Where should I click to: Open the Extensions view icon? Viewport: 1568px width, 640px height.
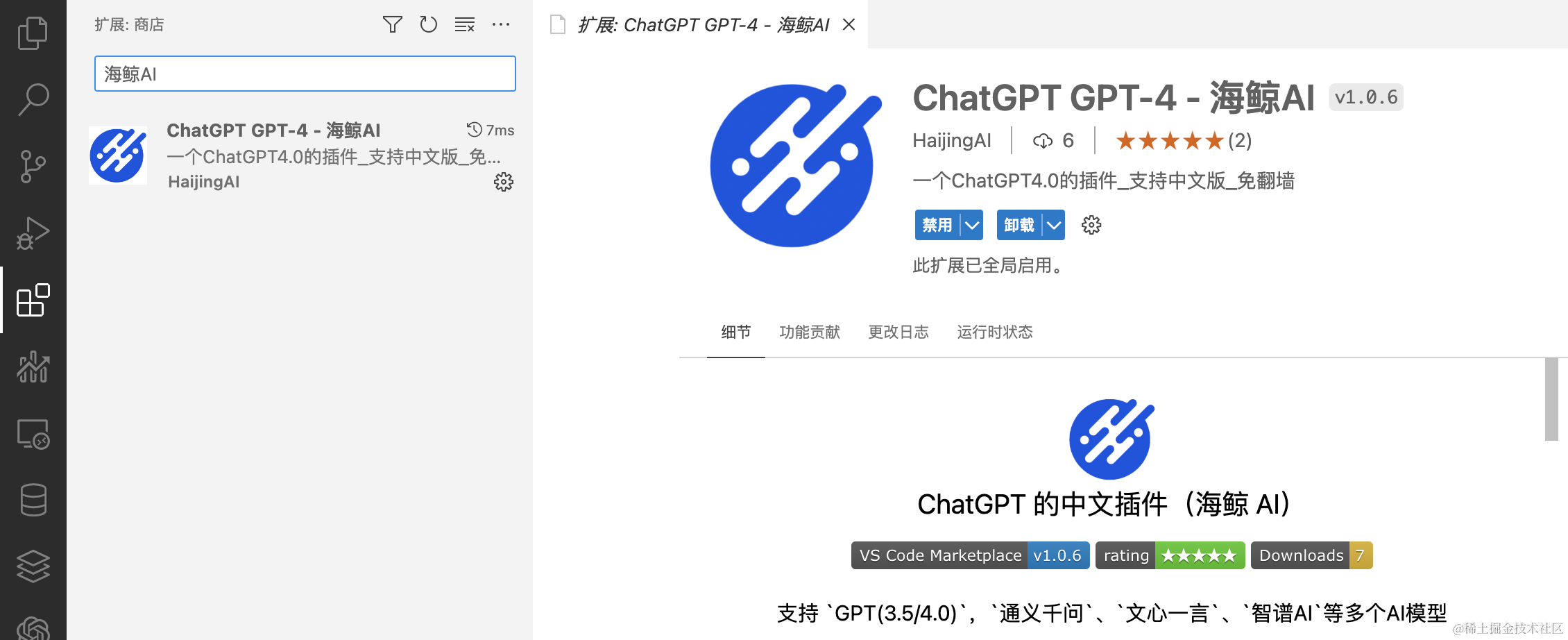pos(33,300)
